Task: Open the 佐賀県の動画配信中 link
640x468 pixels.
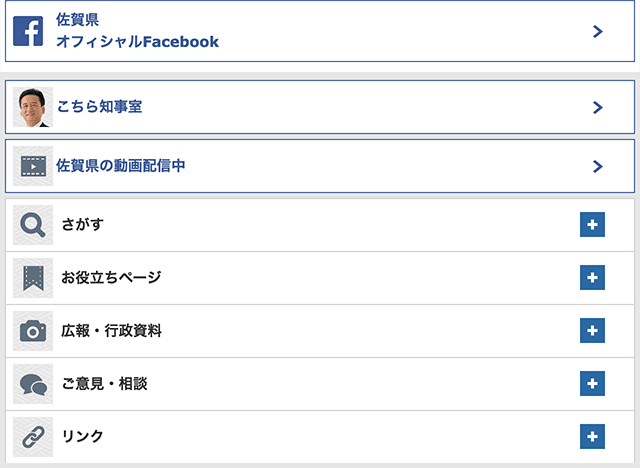Action: (x=122, y=166)
